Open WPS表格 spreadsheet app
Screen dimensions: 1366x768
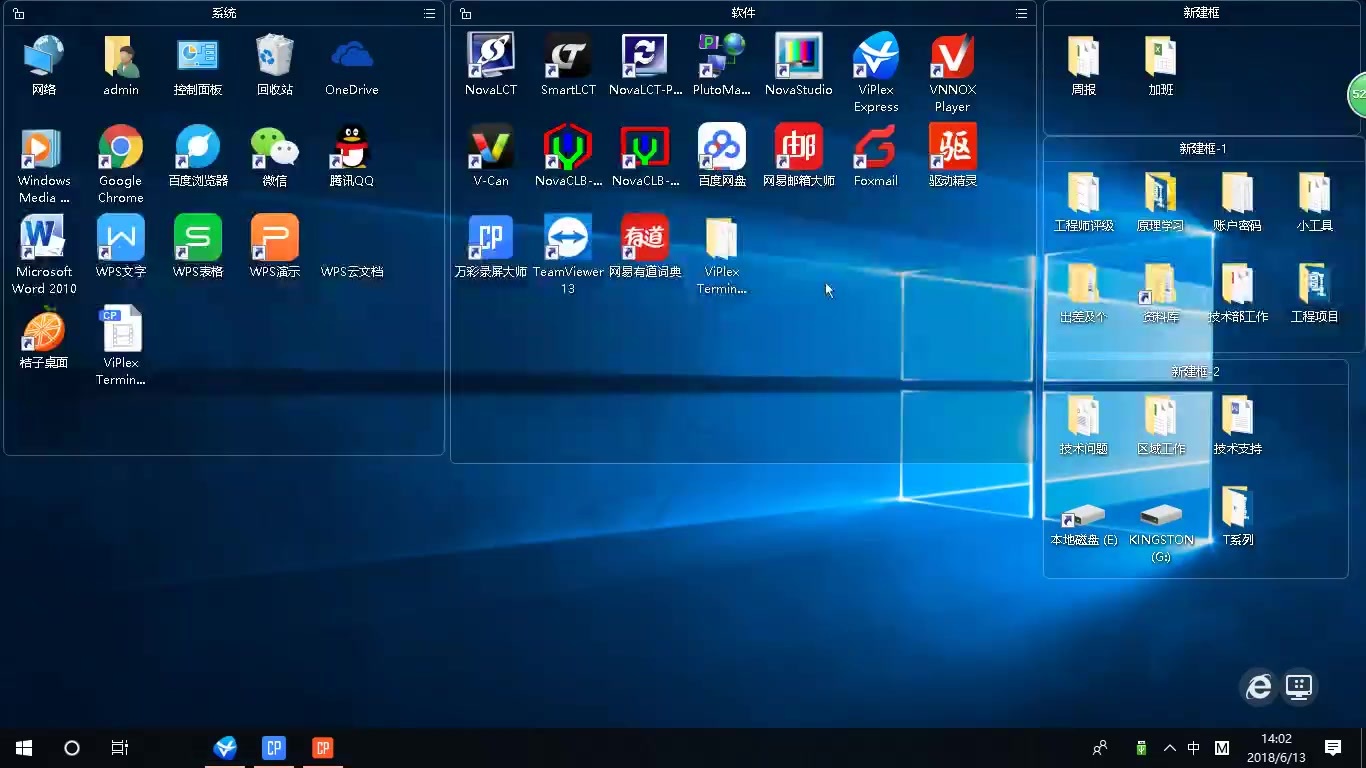(198, 238)
